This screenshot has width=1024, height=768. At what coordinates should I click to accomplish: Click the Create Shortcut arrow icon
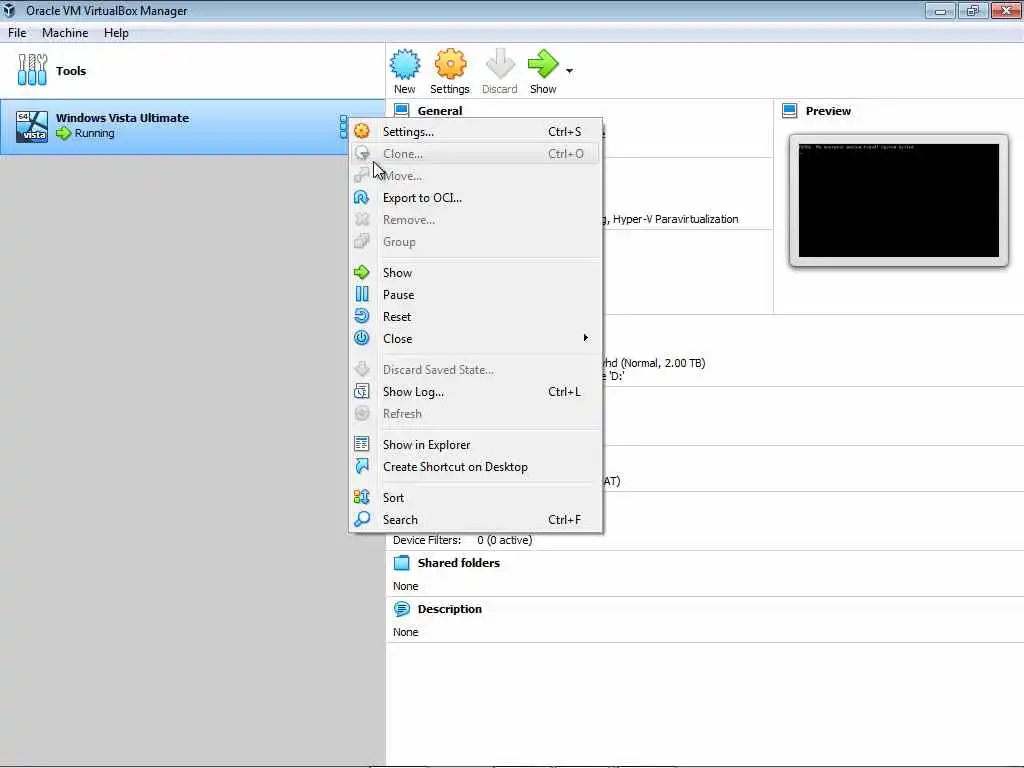pos(362,466)
